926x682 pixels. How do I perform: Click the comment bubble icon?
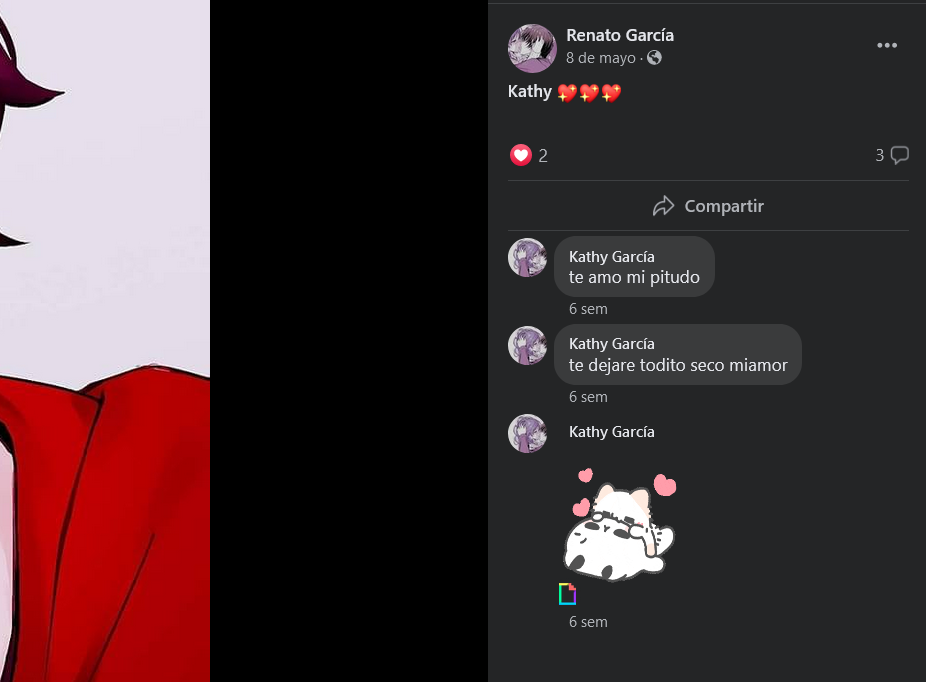(899, 155)
